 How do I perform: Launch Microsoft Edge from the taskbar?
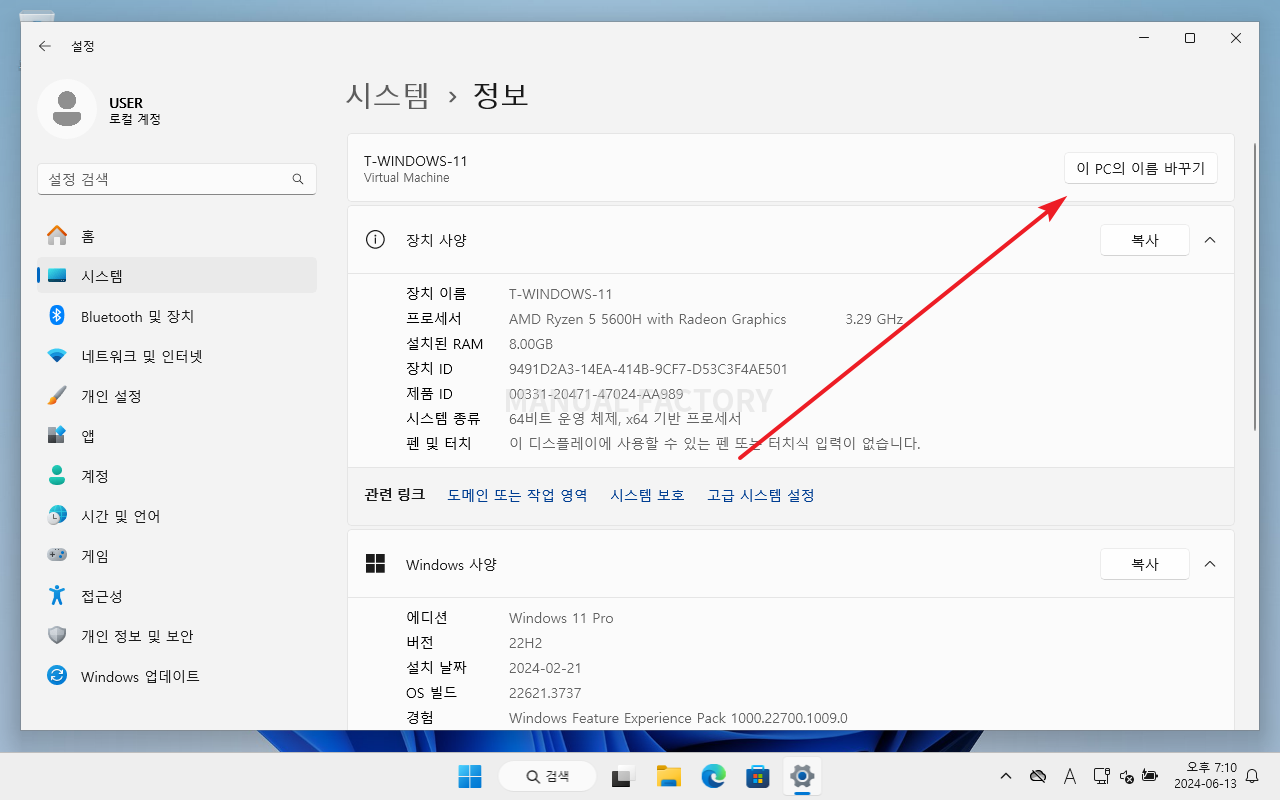pyautogui.click(x=713, y=776)
